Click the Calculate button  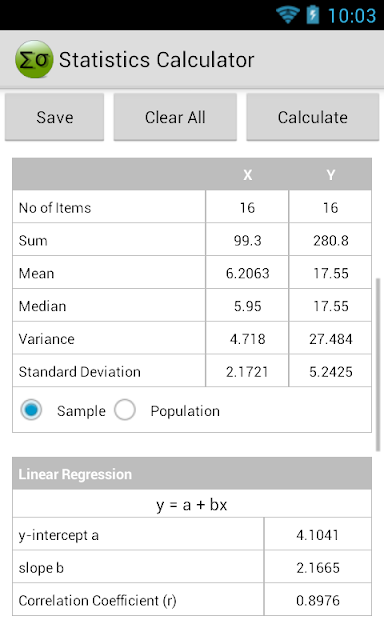pos(313,117)
